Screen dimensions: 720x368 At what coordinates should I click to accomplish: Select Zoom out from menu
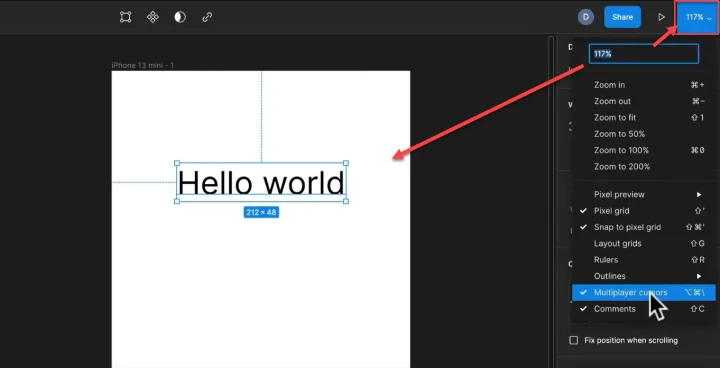[x=643, y=101]
